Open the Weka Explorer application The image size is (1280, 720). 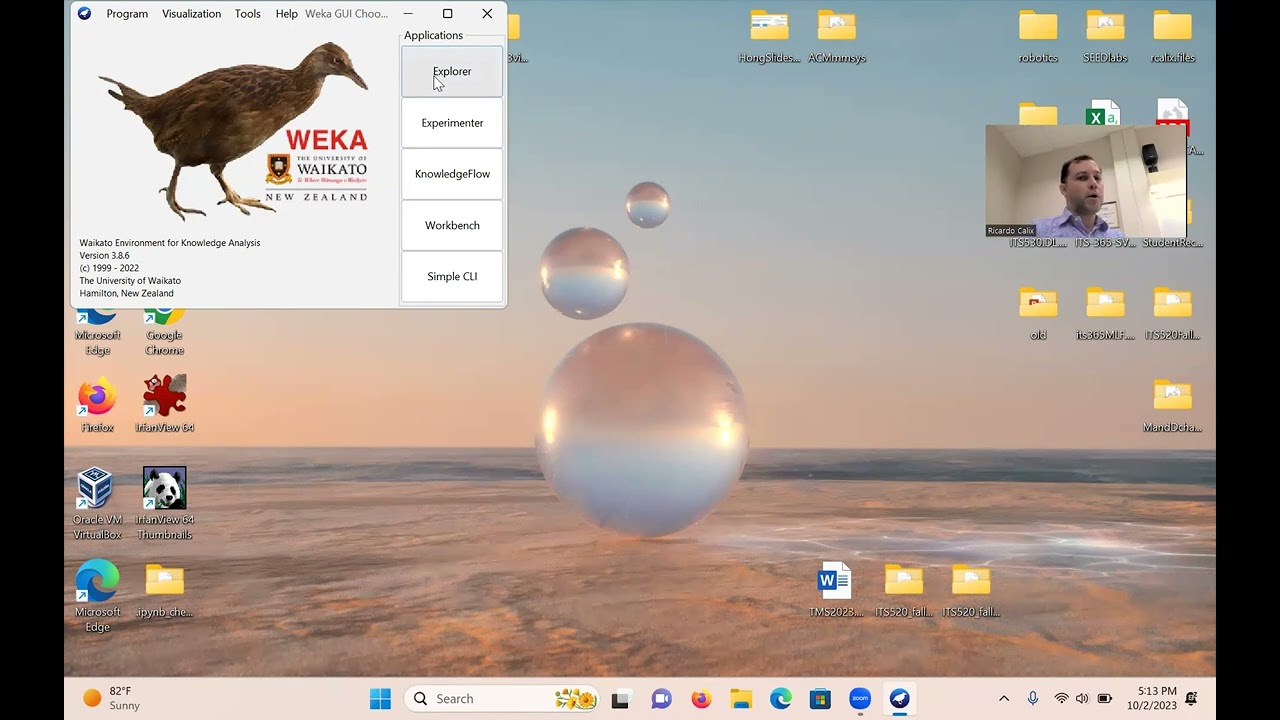[452, 72]
